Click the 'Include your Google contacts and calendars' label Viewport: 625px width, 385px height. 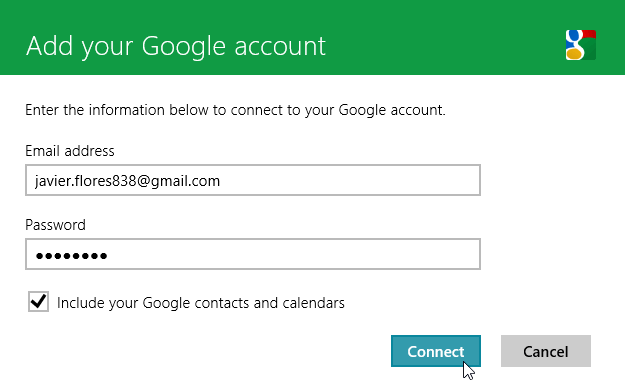pyautogui.click(x=200, y=303)
